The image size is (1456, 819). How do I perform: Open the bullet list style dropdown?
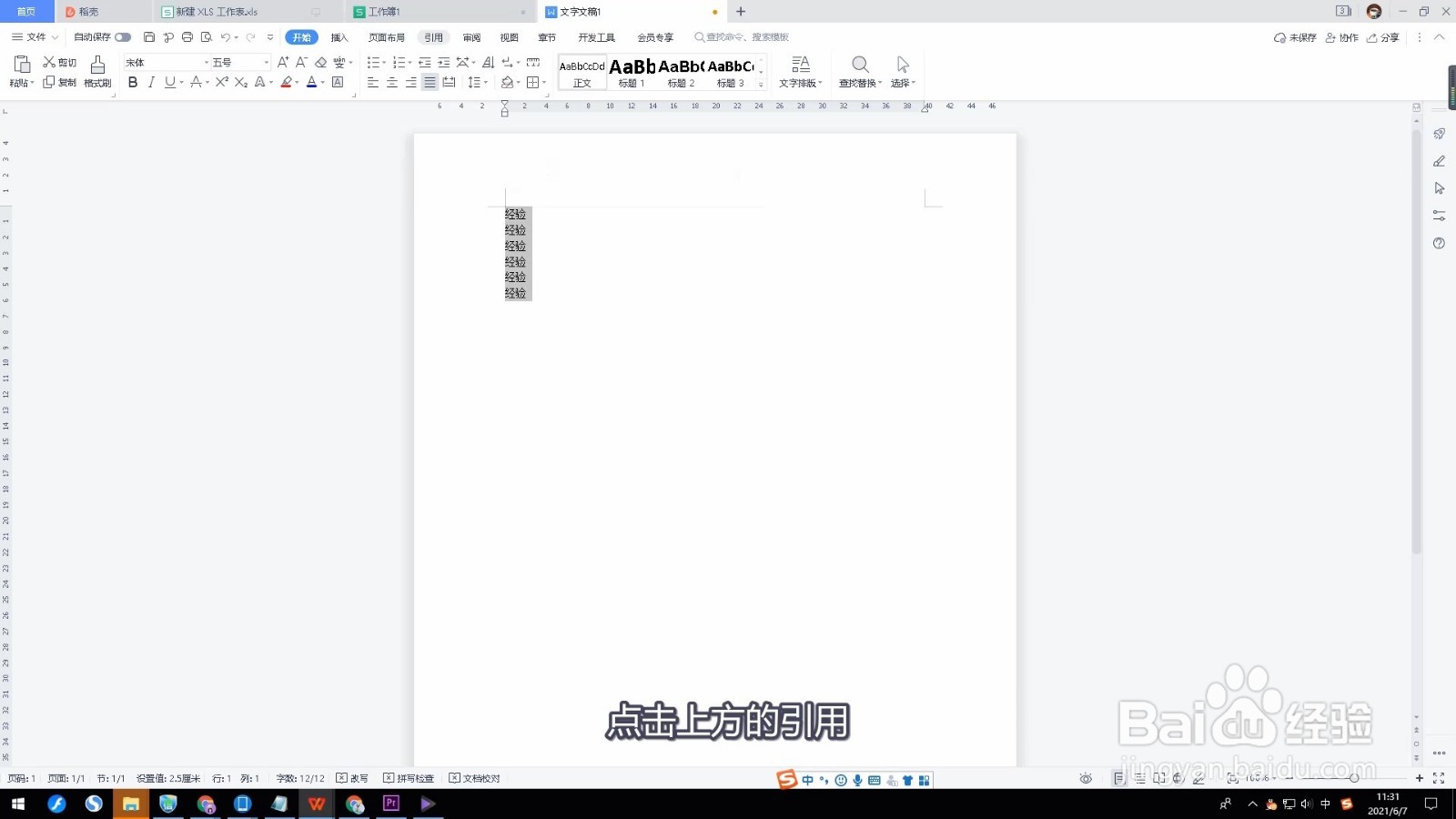pyautogui.click(x=383, y=64)
